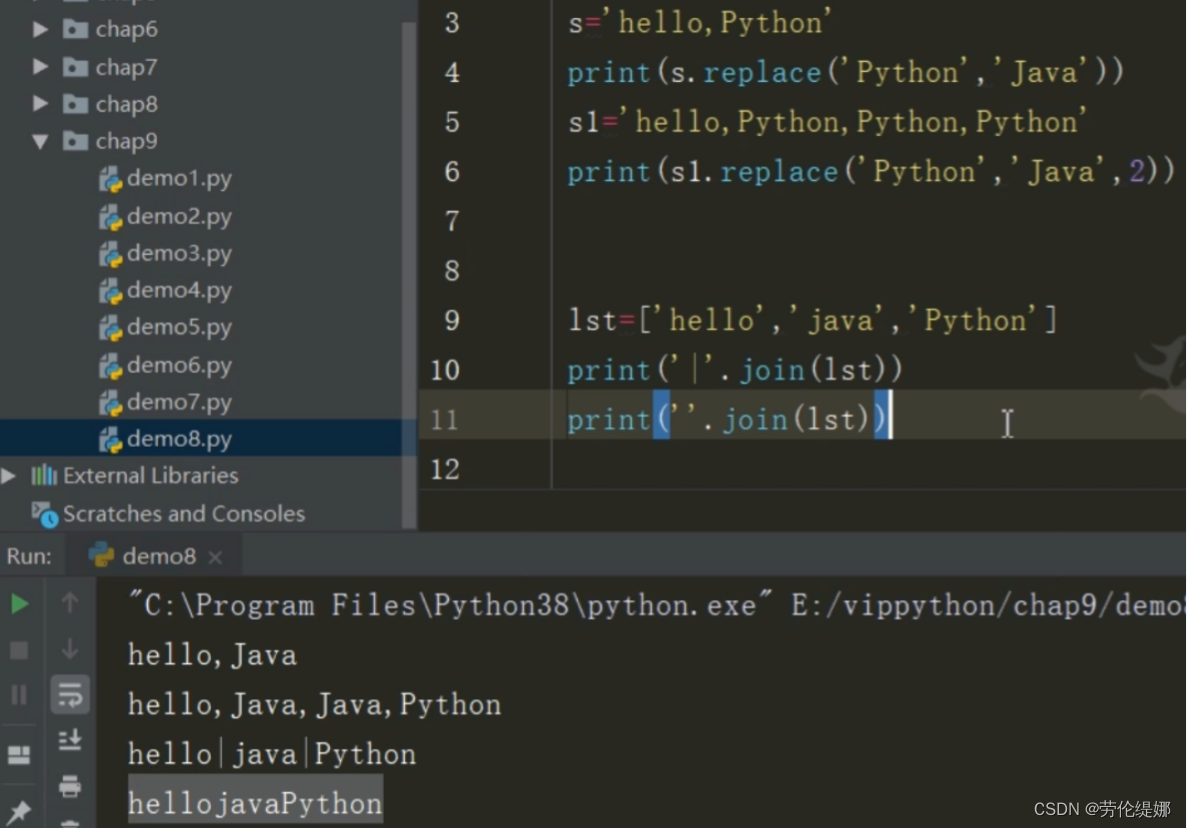Click the demo5.py Python file icon
The height and width of the screenshot is (828, 1187).
[x=111, y=328]
